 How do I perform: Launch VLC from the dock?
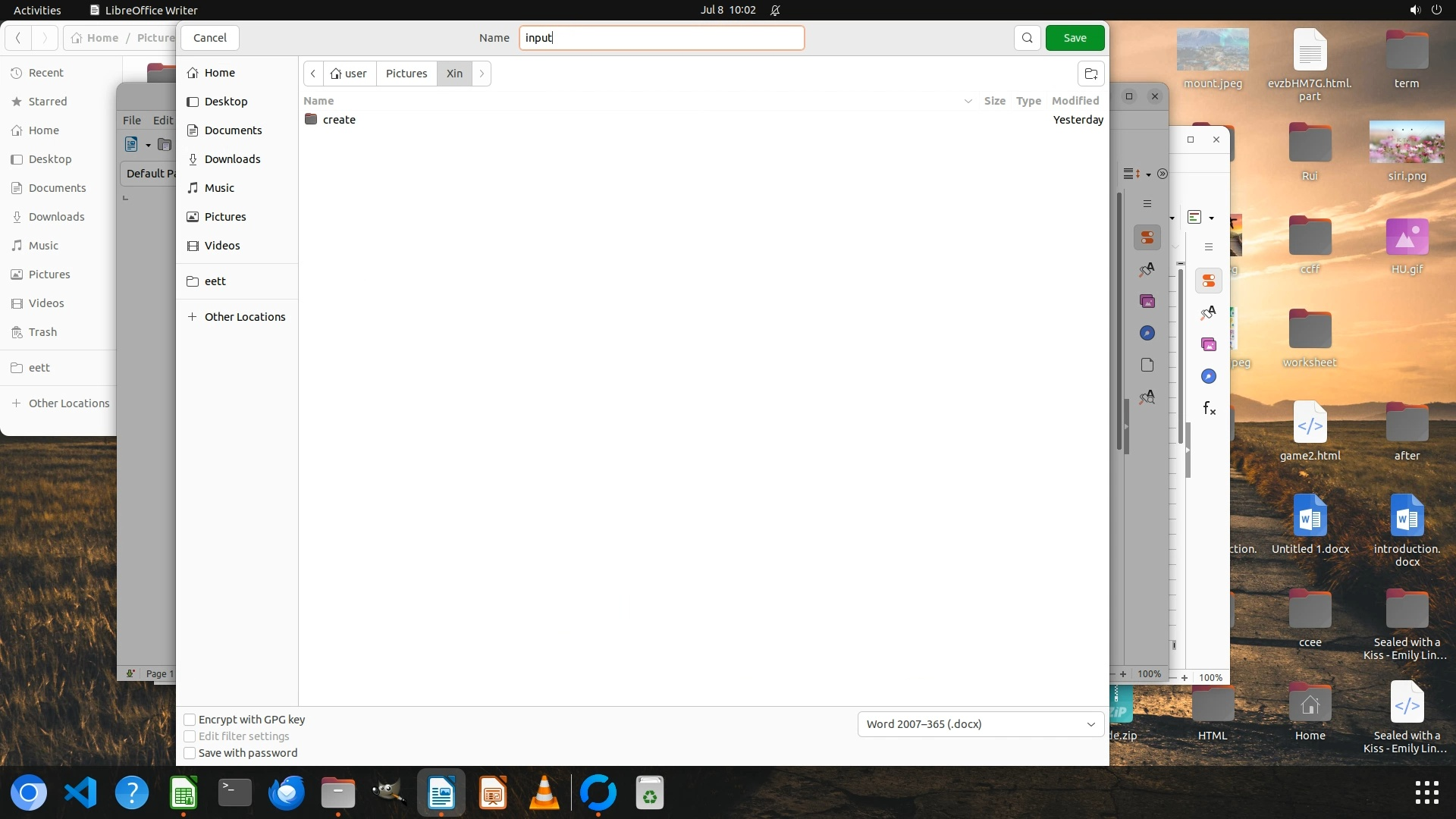click(x=544, y=793)
